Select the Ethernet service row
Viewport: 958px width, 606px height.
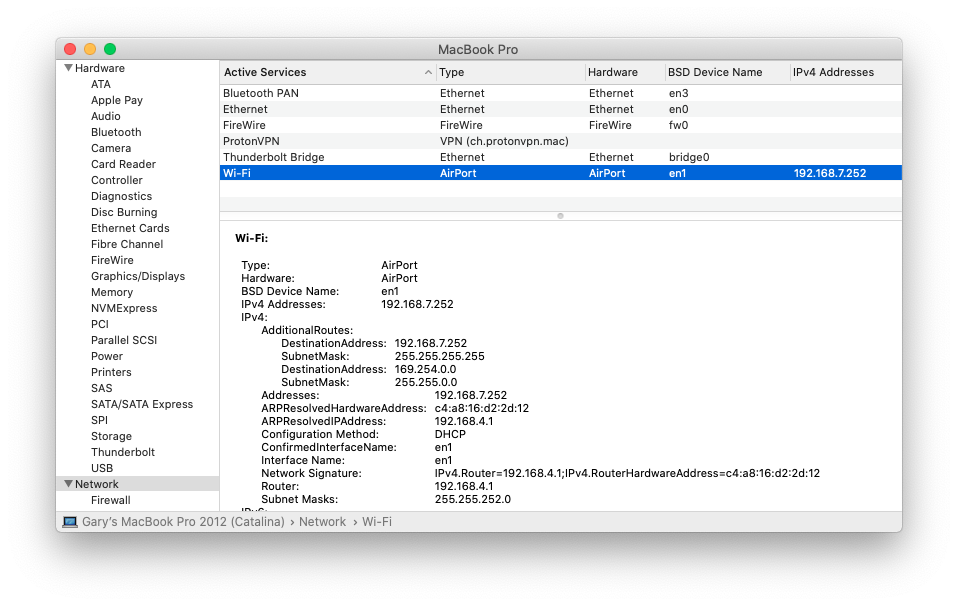click(x=560, y=109)
